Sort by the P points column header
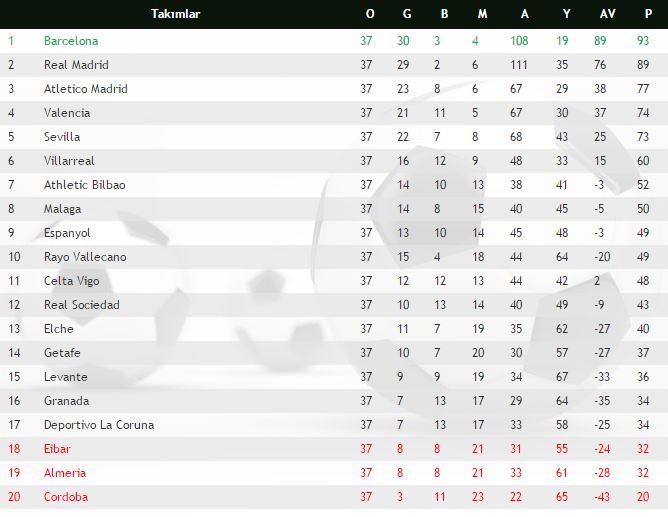This screenshot has height=517, width=668. (641, 14)
